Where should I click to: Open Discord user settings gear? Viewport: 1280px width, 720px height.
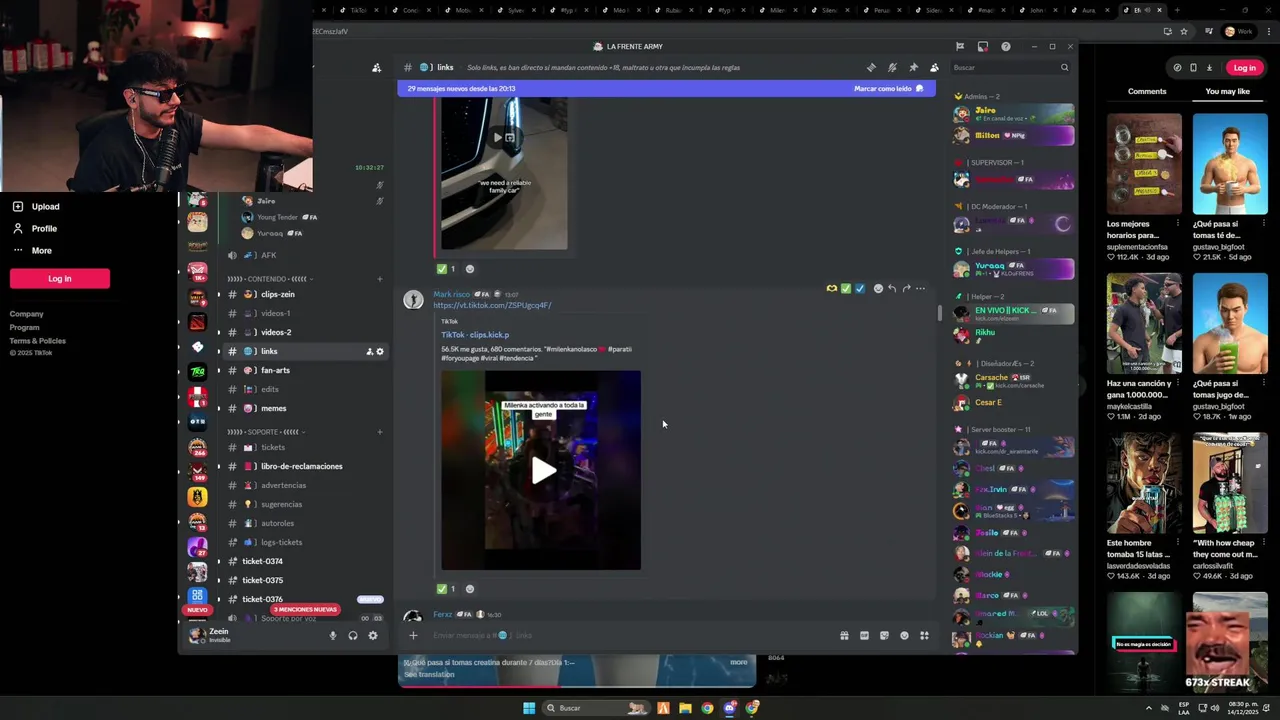pyautogui.click(x=373, y=635)
